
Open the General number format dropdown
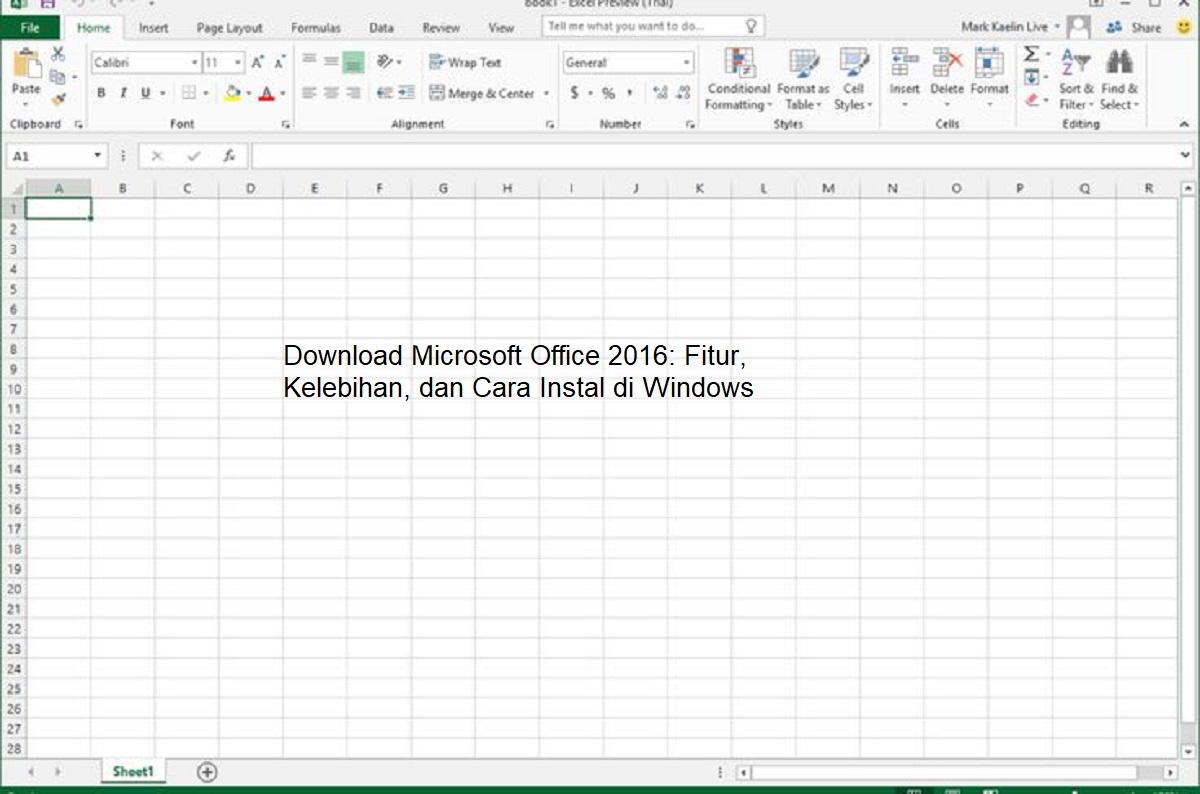click(686, 63)
